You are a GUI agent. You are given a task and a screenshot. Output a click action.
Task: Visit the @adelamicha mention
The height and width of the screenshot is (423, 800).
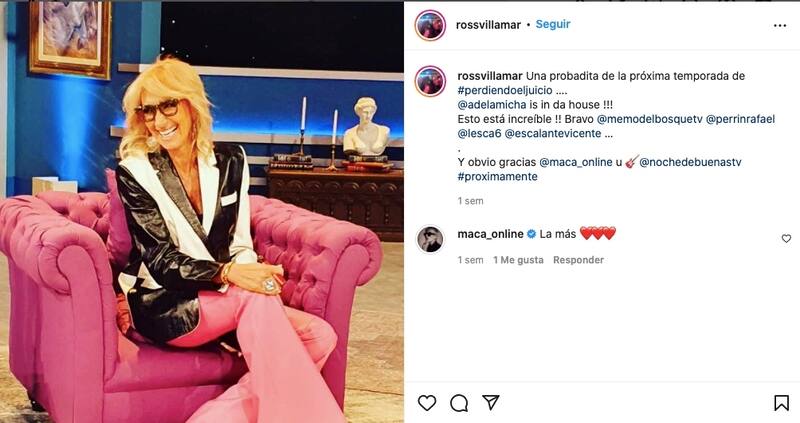click(492, 105)
